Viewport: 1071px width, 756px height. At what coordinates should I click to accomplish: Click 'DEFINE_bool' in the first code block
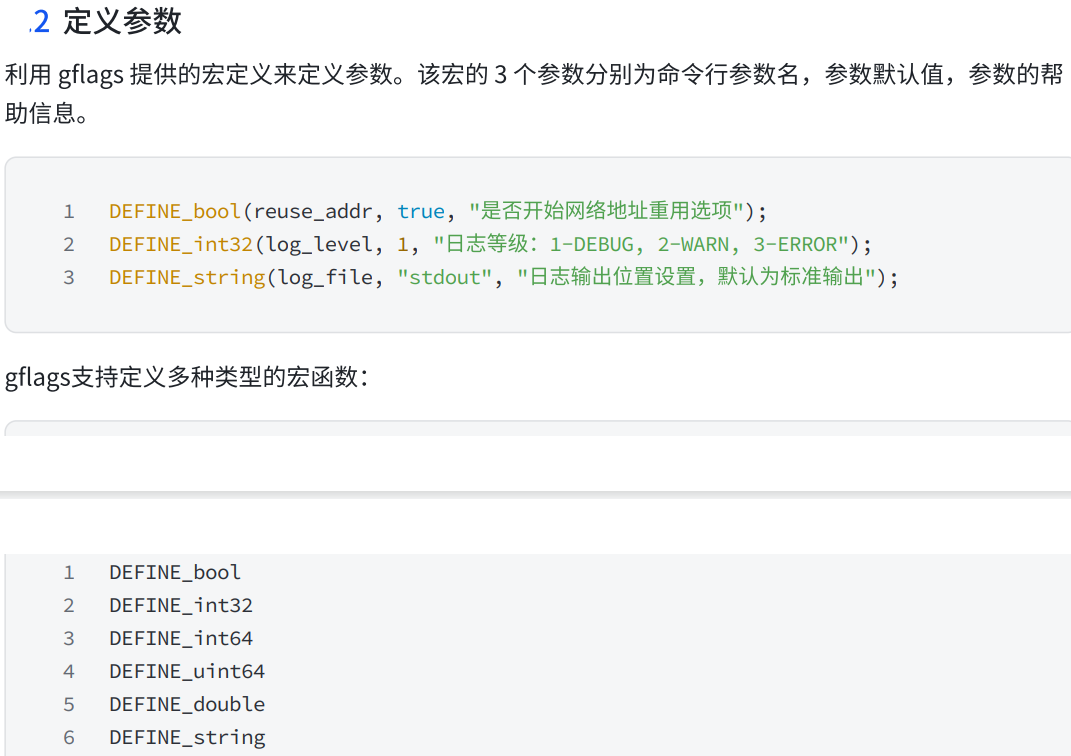coord(175,211)
